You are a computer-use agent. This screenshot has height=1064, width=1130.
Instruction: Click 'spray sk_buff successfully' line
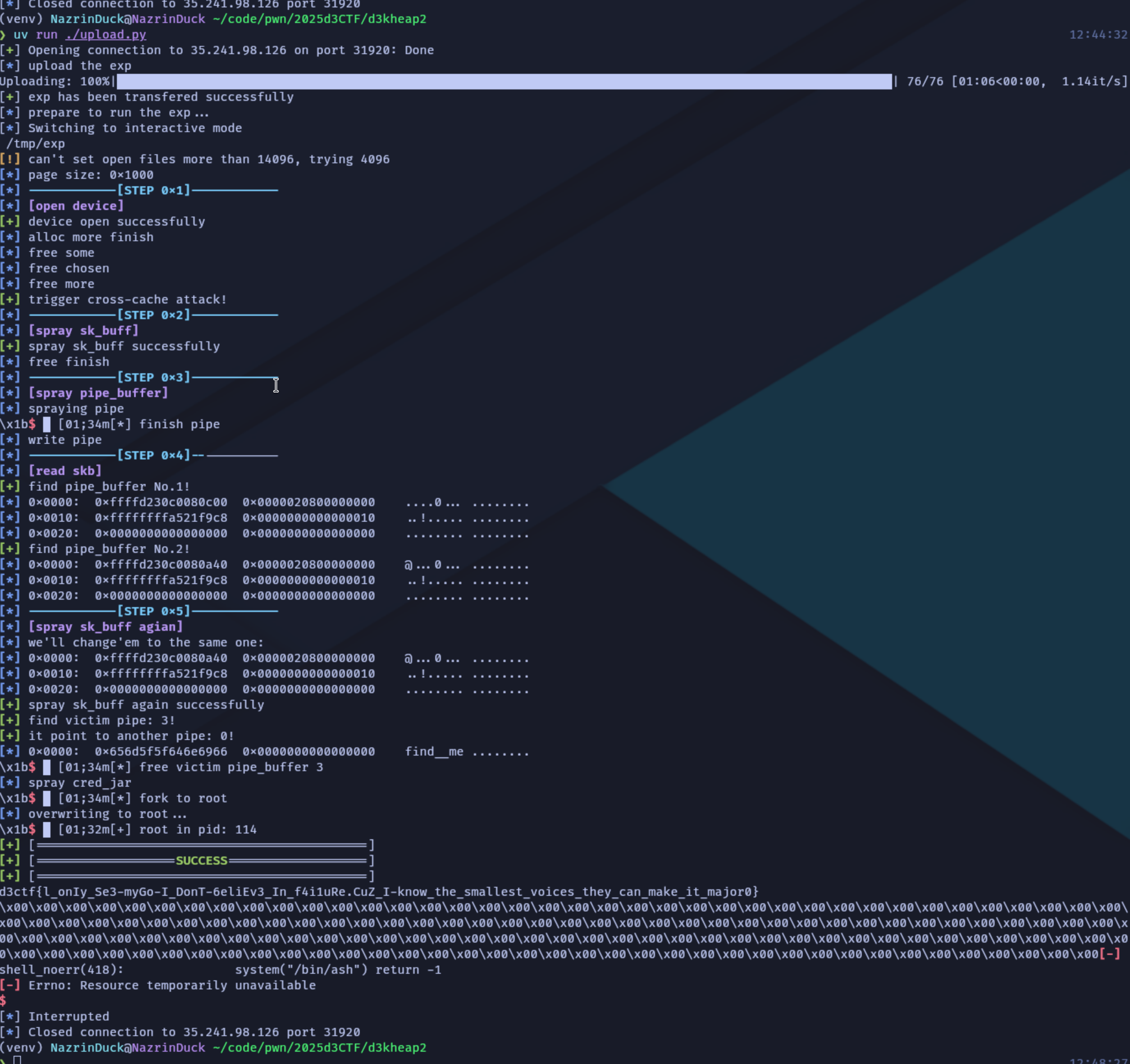click(x=124, y=346)
